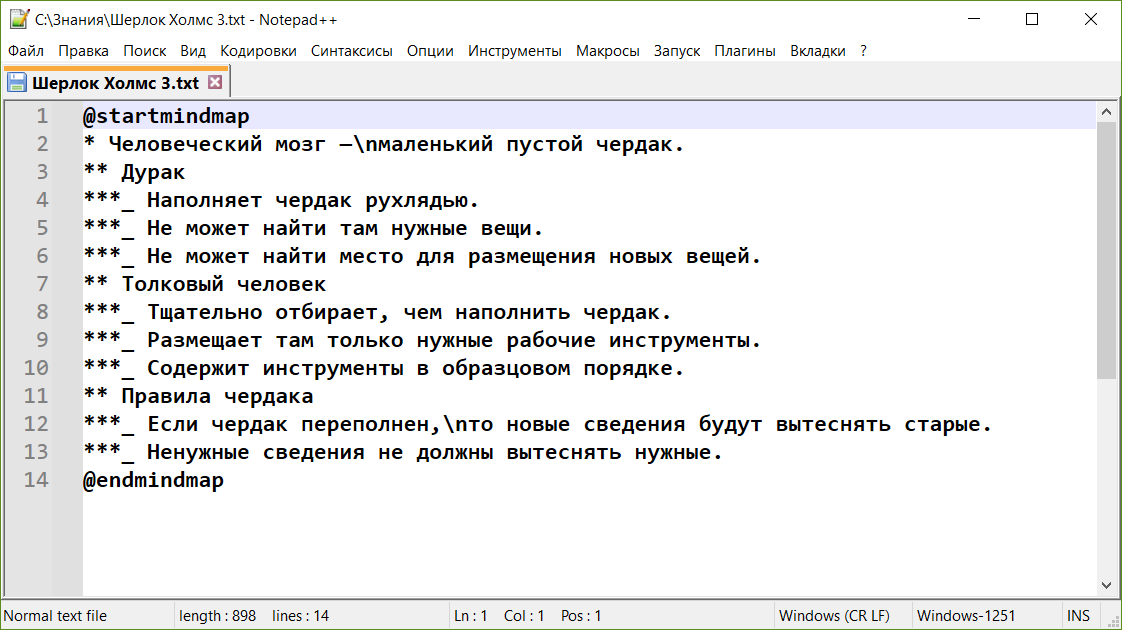
Task: Click 'Windows-1251' encoding field
Action: (x=966, y=616)
